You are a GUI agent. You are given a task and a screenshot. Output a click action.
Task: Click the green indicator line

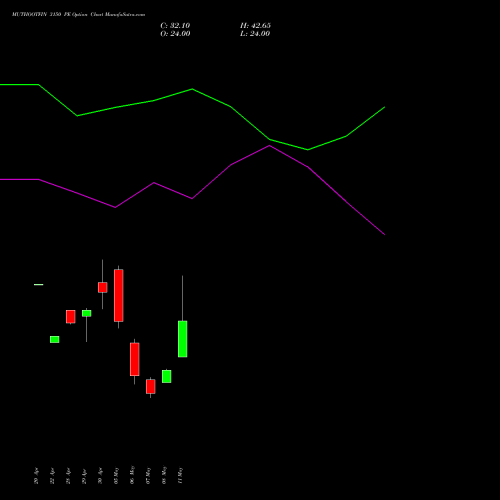pos(192,89)
